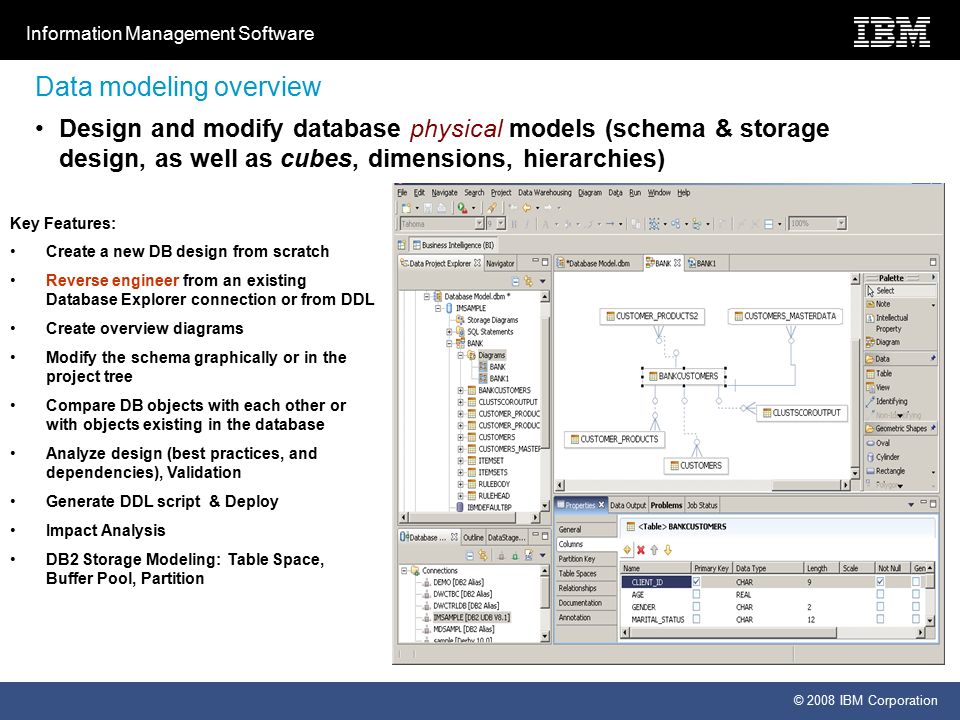The width and height of the screenshot is (960, 720).
Task: Select the CUSTOMER_PRODUCTS table in diagram
Action: point(614,439)
